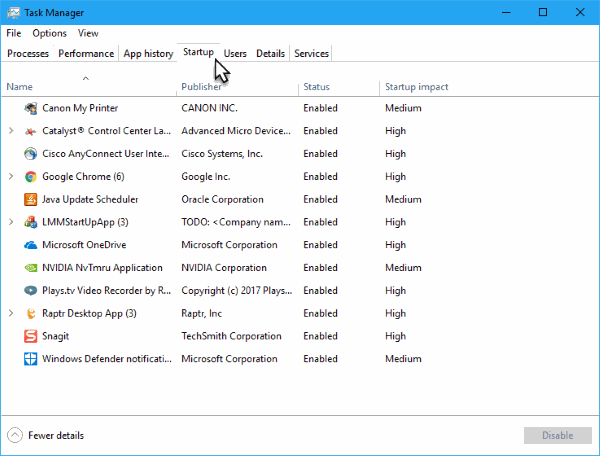Click High impact for Snagit
This screenshot has width=600, height=456.
[x=395, y=336]
